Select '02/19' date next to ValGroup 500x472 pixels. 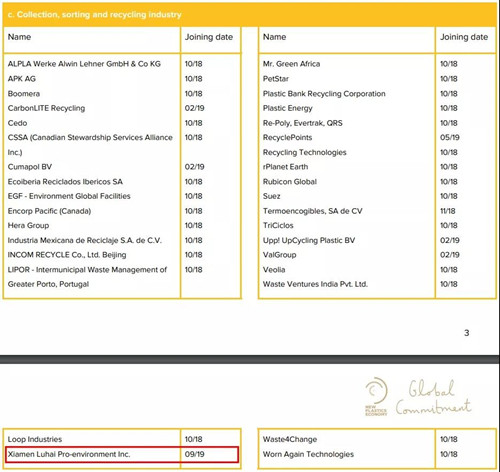pyautogui.click(x=450, y=255)
